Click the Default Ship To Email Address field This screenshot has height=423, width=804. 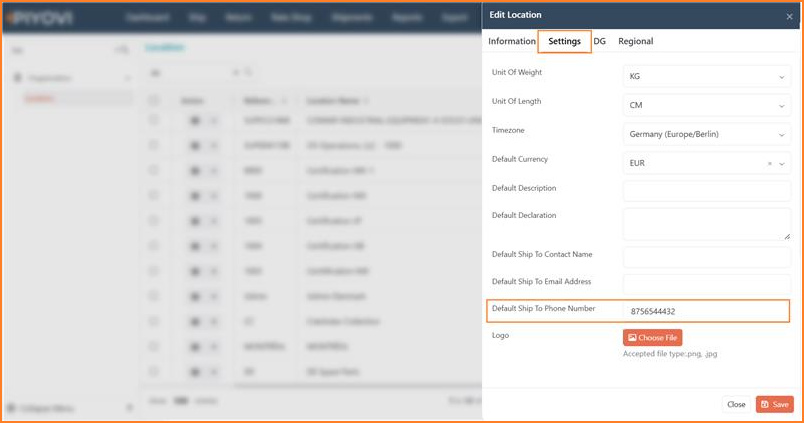coord(707,284)
